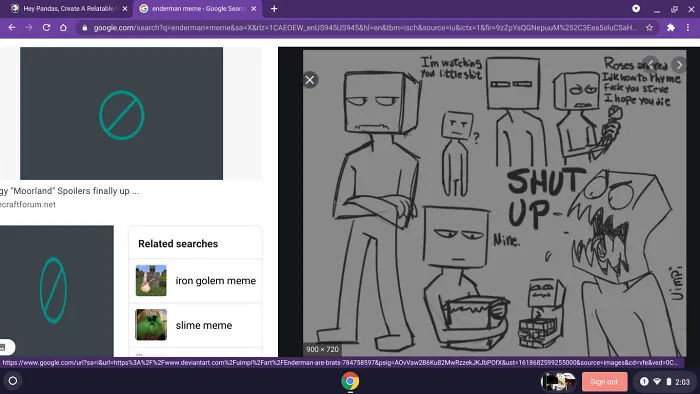The height and width of the screenshot is (394, 700).
Task: View site info via the lock icon
Action: click(85, 28)
